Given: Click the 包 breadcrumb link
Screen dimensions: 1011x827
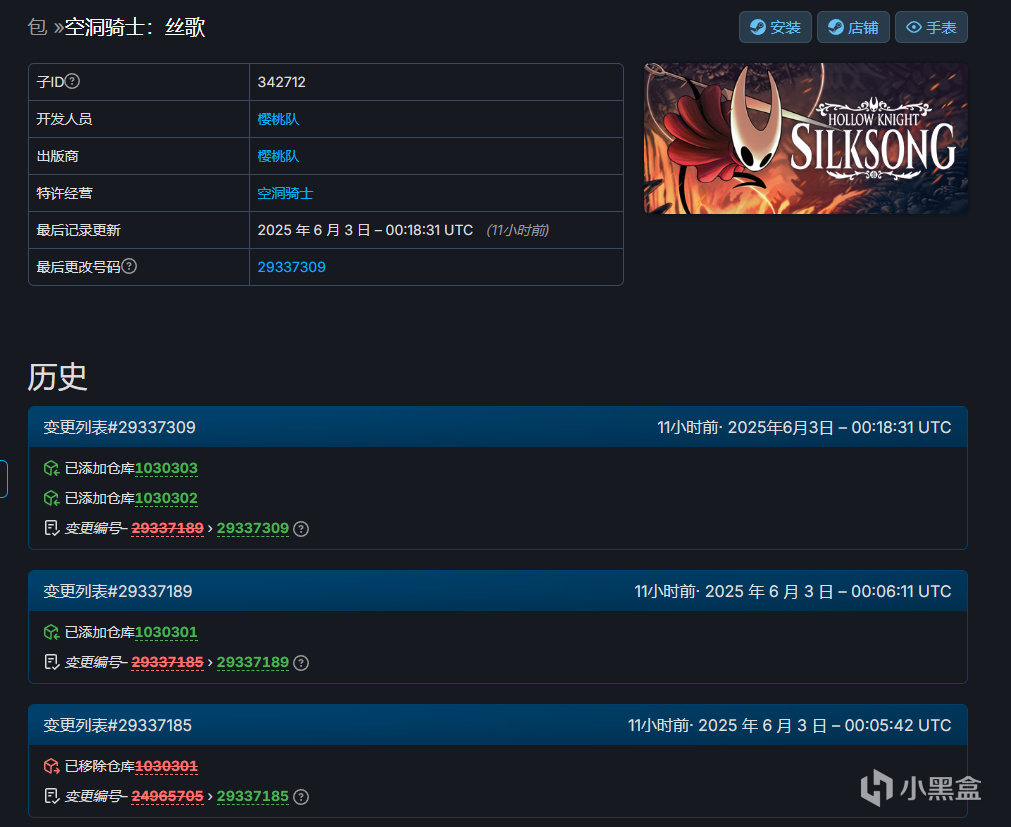Looking at the screenshot, I should pyautogui.click(x=37, y=27).
